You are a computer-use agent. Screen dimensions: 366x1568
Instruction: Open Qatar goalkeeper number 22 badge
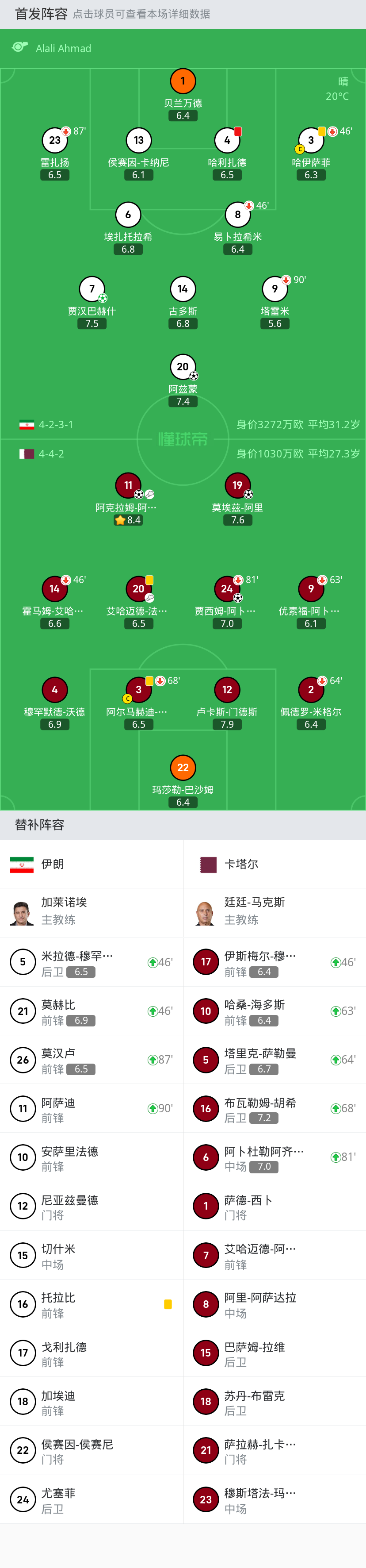pyautogui.click(x=183, y=768)
